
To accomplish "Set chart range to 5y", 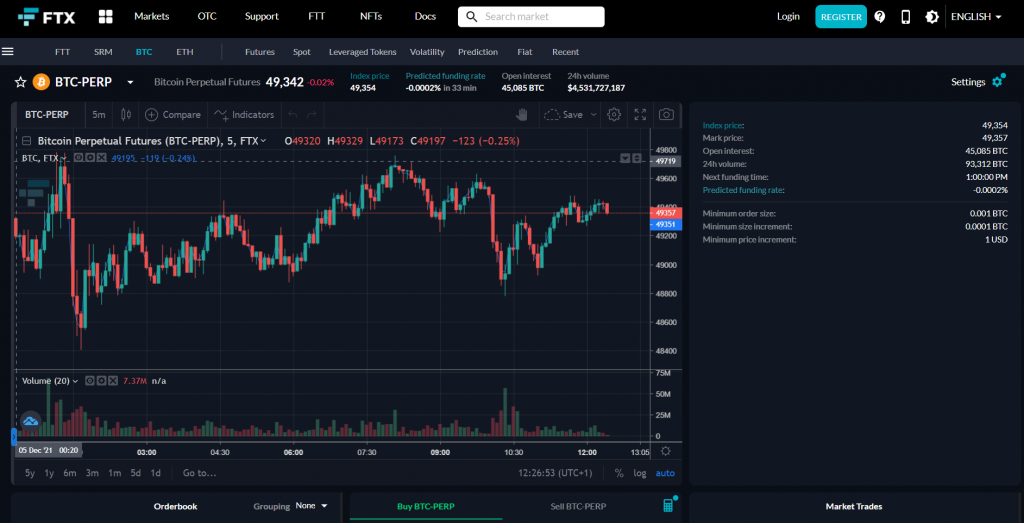I will tap(30, 473).
